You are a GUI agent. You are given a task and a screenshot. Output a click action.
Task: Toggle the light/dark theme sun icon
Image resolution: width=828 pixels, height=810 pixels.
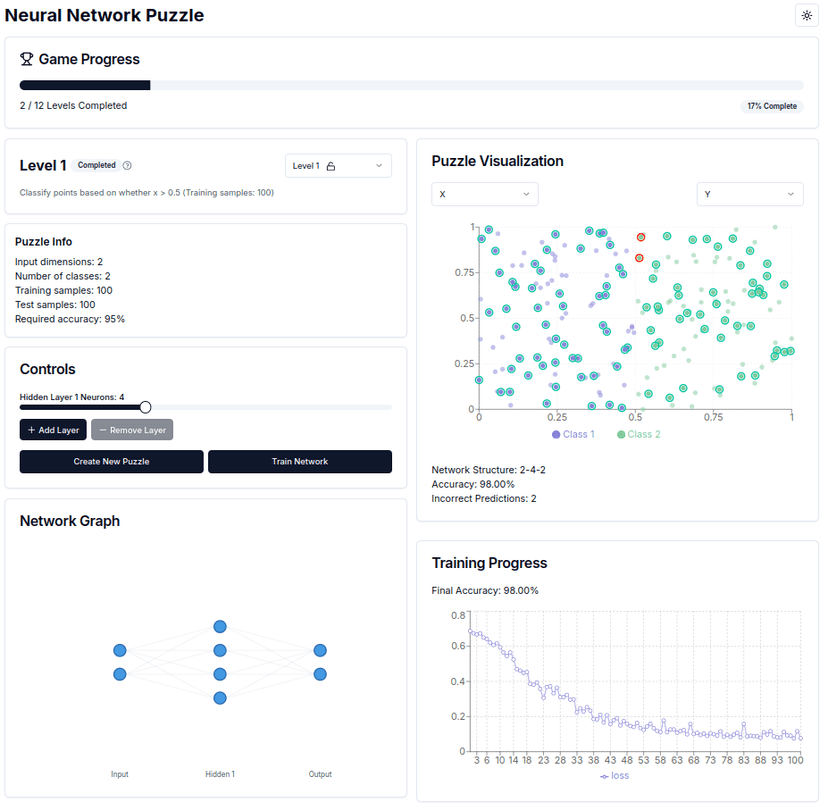(806, 15)
